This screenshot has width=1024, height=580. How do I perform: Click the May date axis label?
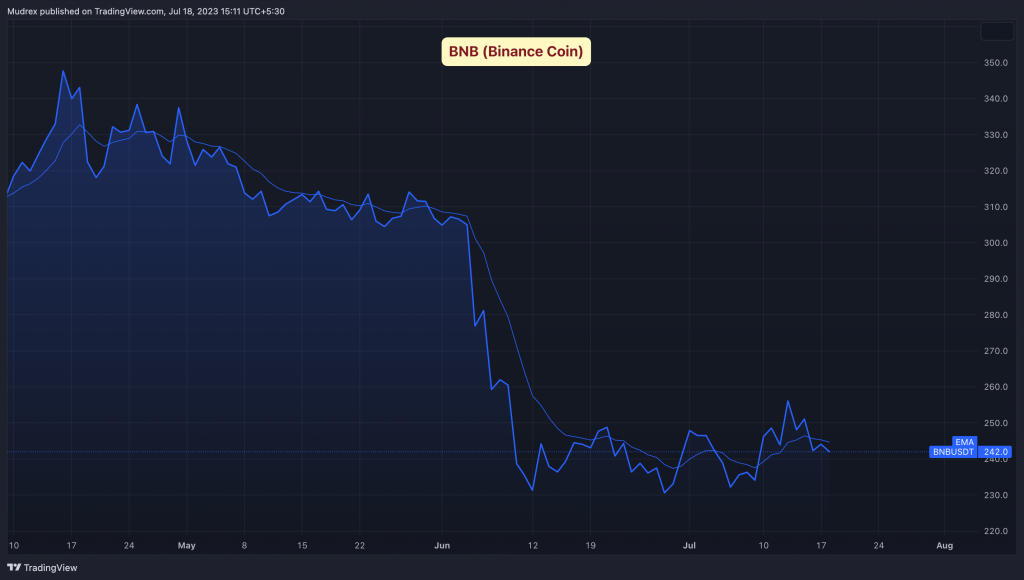[187, 545]
